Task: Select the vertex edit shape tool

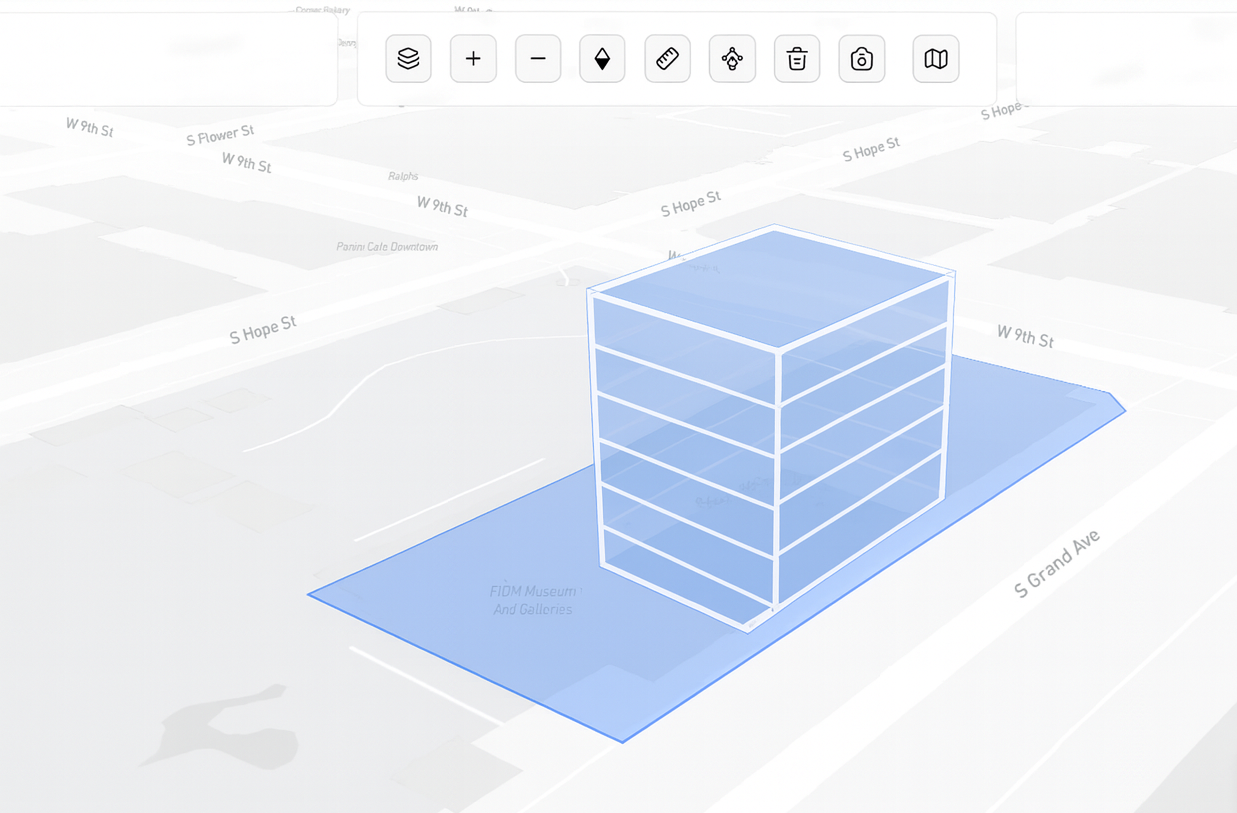Action: click(x=732, y=59)
